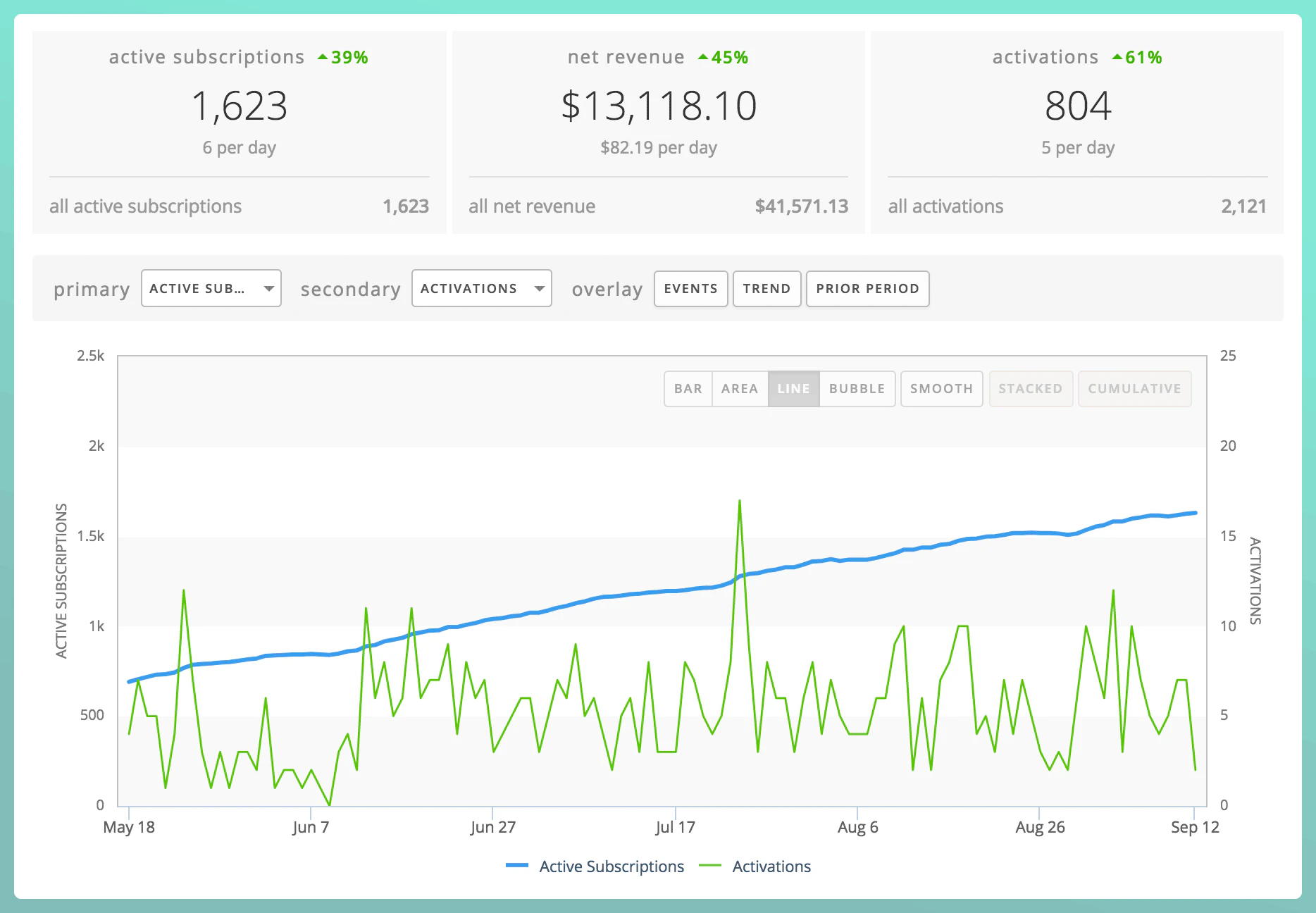This screenshot has height=913, width=1316.
Task: Click the ACTIVE SUBSCRIPTIONS y-axis title
Action: [x=62, y=581]
